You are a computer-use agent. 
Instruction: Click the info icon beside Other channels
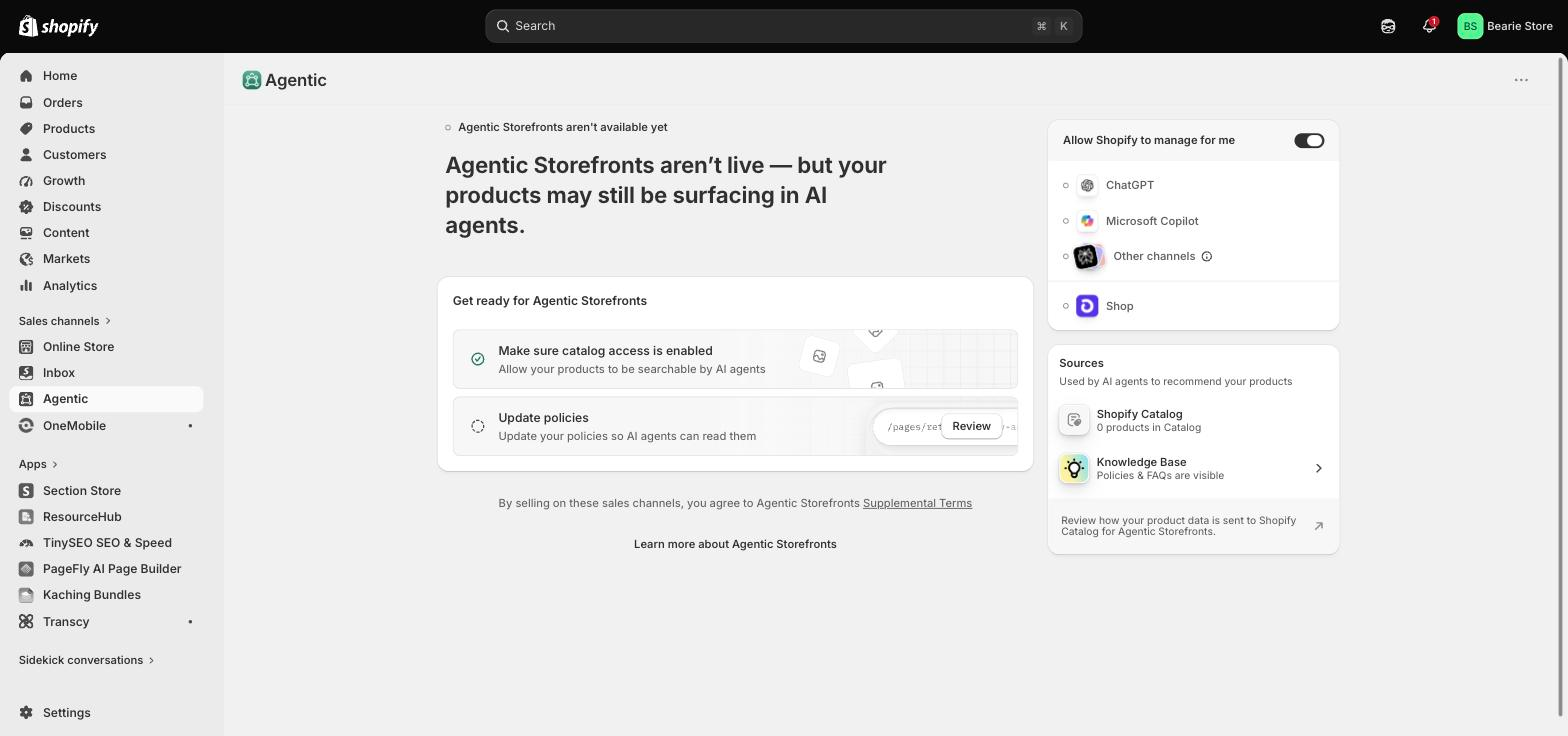click(x=1207, y=257)
